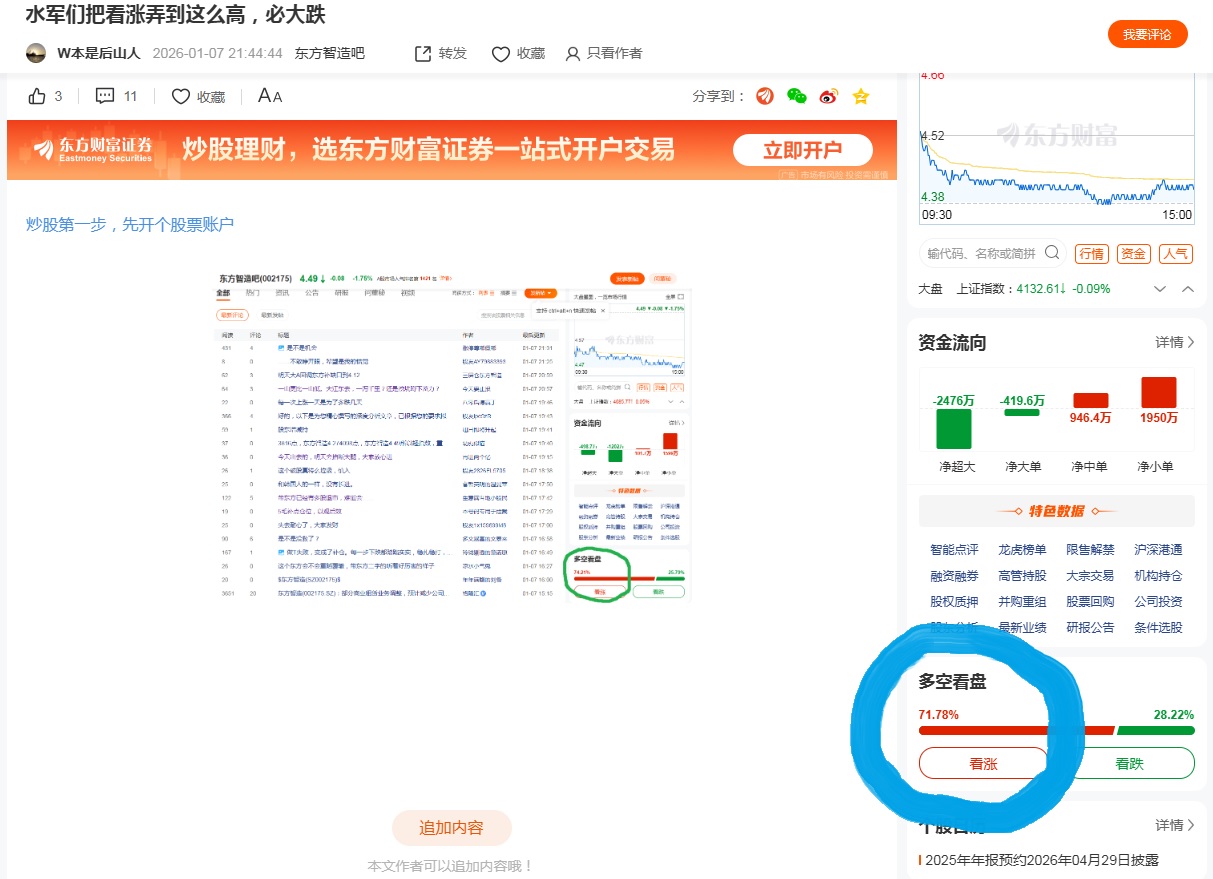
Task: Open 沪深港通 link
Action: point(1158,550)
